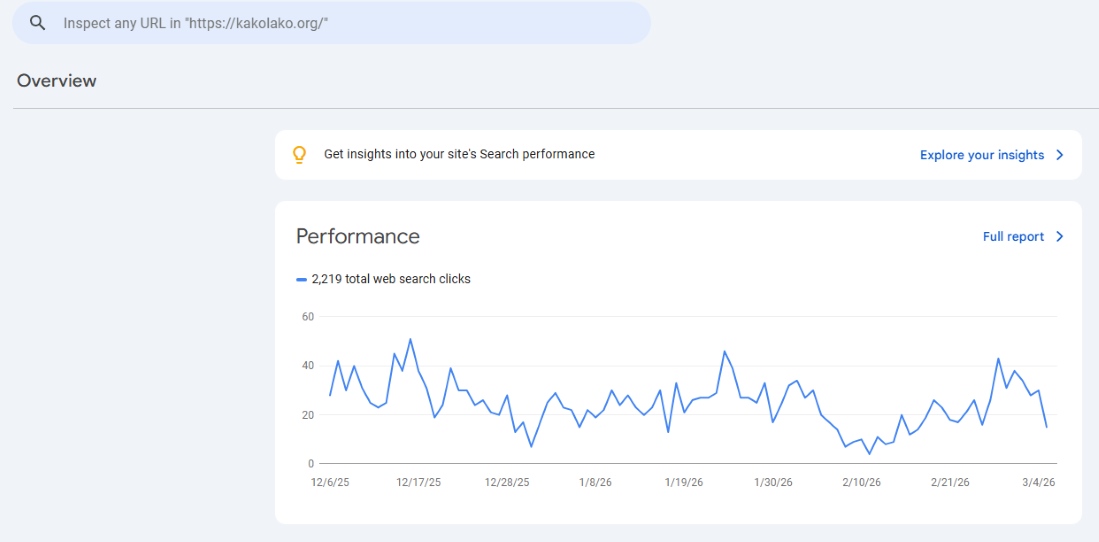Click the blue legend marker

(x=301, y=279)
